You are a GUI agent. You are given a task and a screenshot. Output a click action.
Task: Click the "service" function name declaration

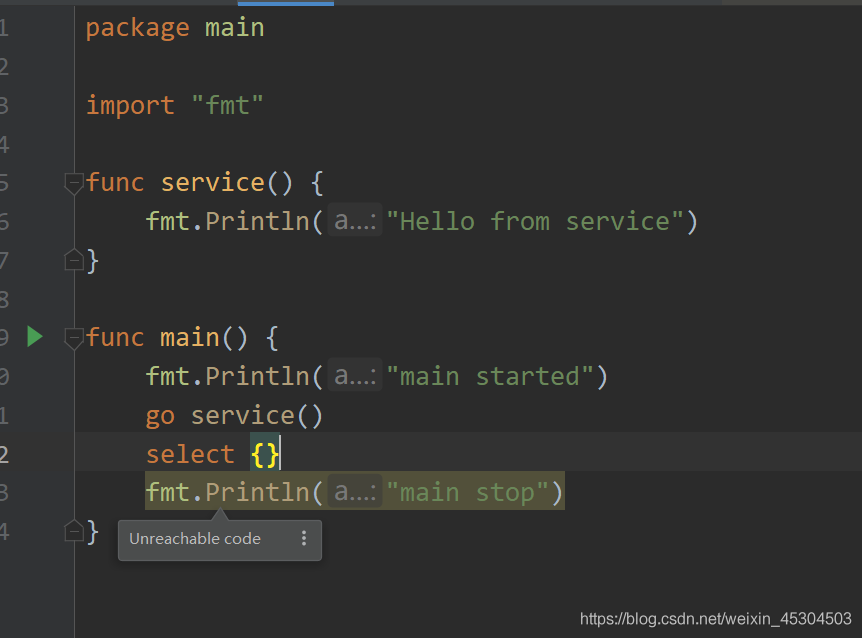pyautogui.click(x=213, y=182)
